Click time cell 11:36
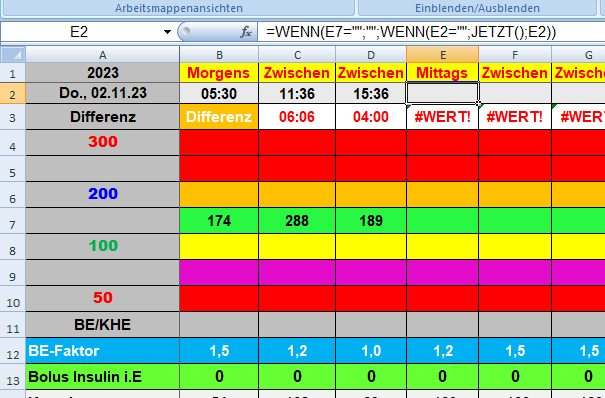This screenshot has width=605, height=398. 297,93
